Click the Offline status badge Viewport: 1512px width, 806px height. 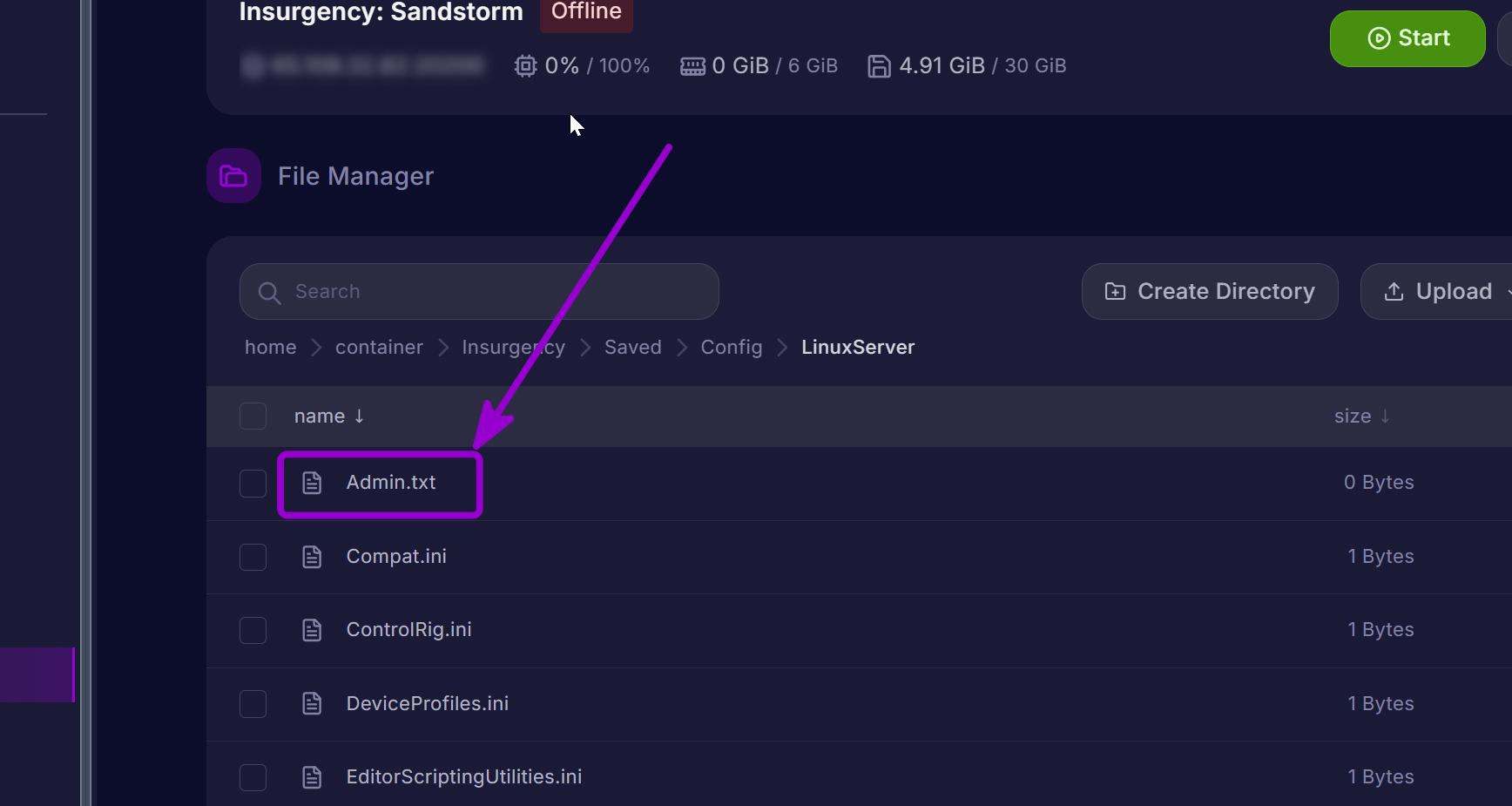pos(586,12)
